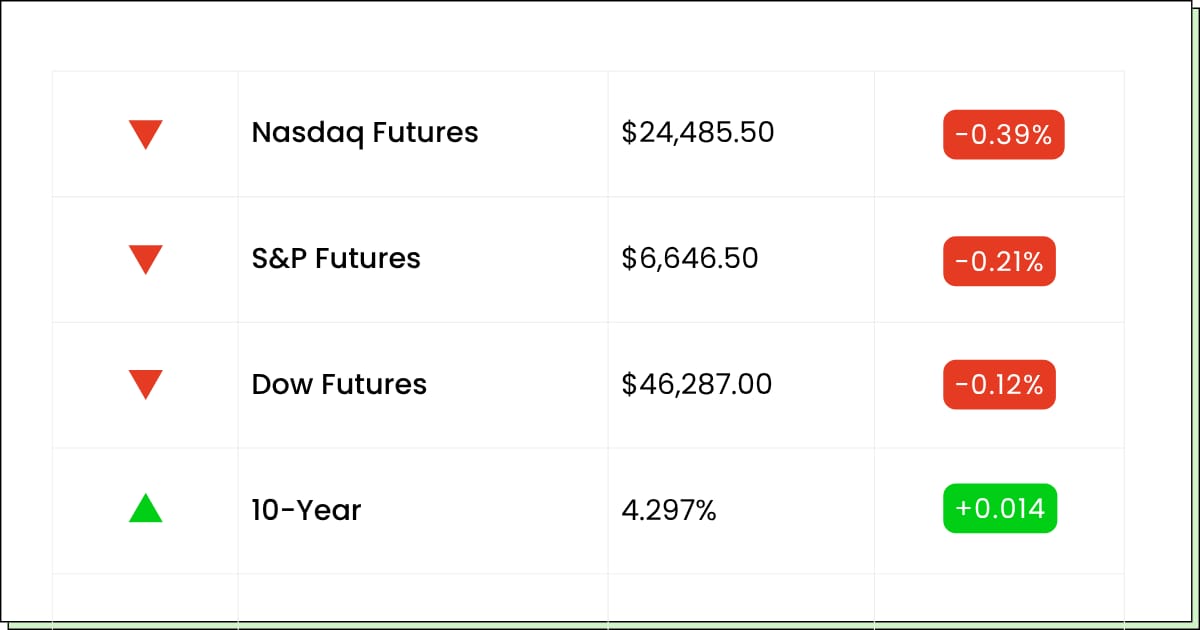This screenshot has height=630, width=1200.
Task: Click the $46,287.00 price value
Action: pyautogui.click(x=697, y=384)
